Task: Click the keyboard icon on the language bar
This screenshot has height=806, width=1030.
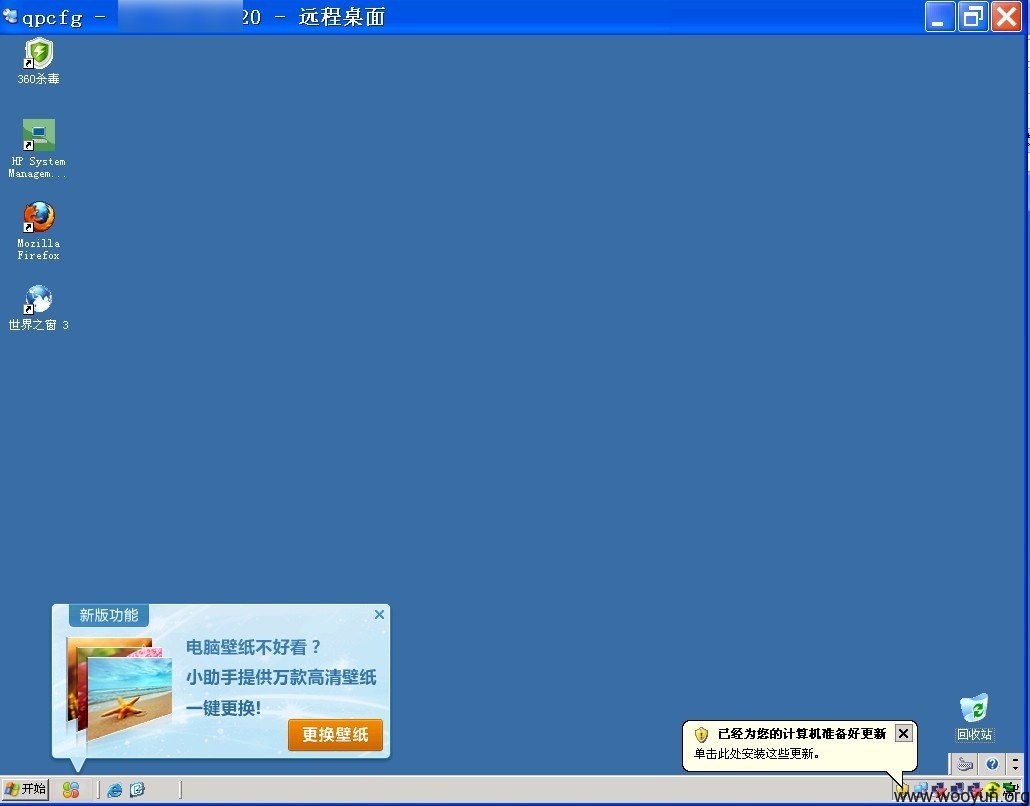Action: tap(965, 765)
